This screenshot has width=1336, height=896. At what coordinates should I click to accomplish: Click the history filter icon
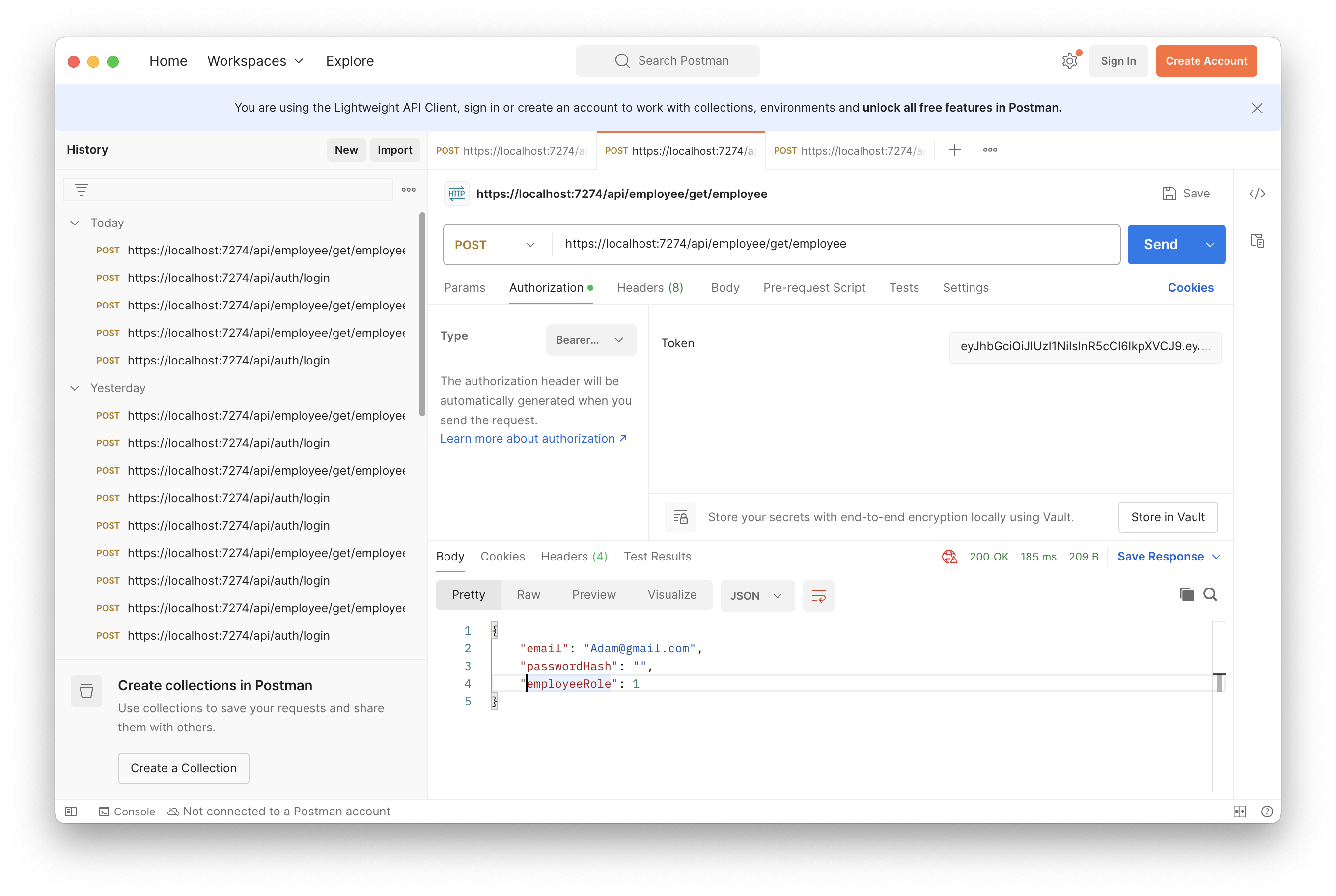pos(82,190)
